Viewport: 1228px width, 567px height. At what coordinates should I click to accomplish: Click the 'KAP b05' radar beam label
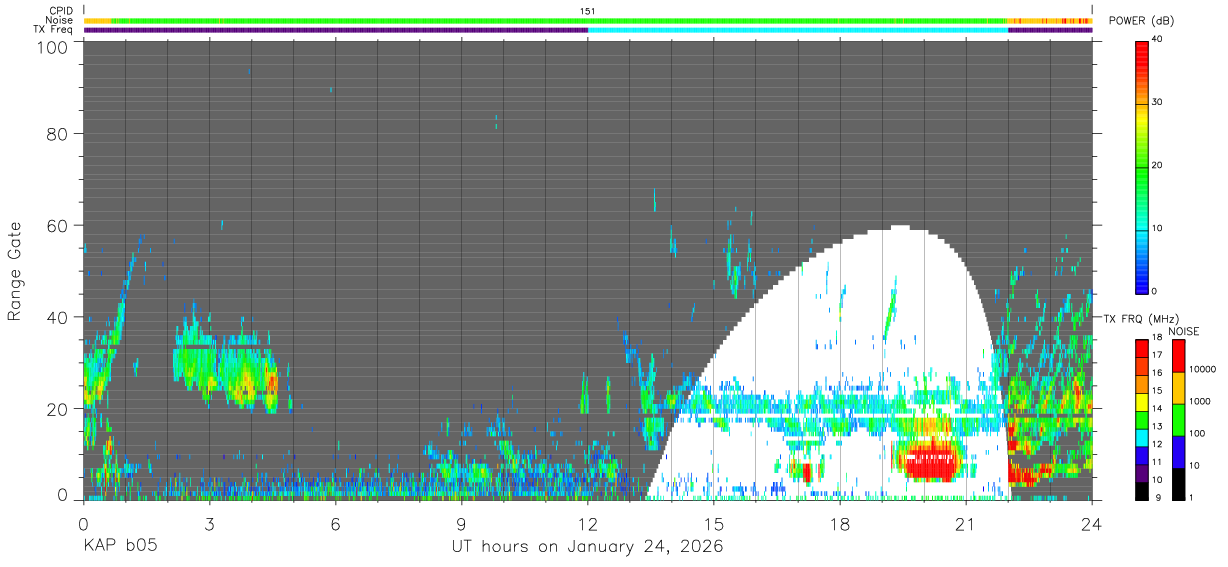click(x=120, y=547)
